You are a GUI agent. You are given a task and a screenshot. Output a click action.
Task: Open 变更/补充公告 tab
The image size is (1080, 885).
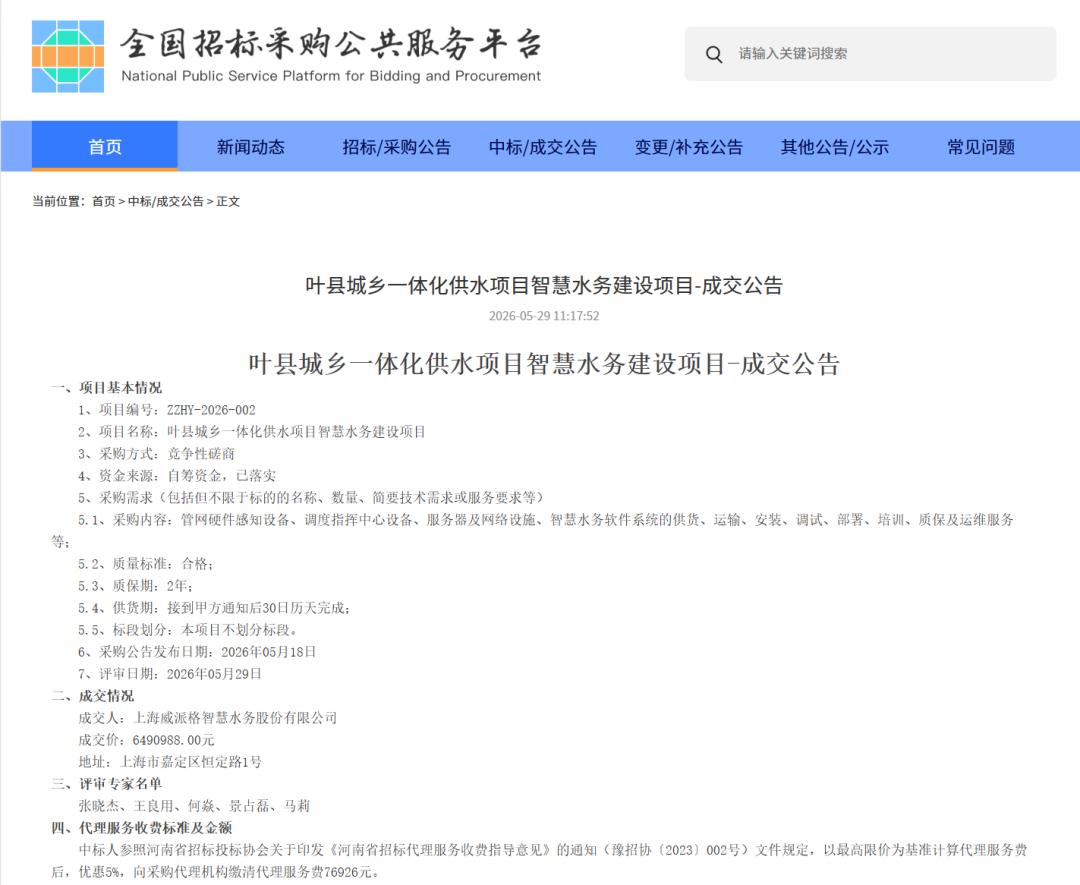click(x=689, y=147)
